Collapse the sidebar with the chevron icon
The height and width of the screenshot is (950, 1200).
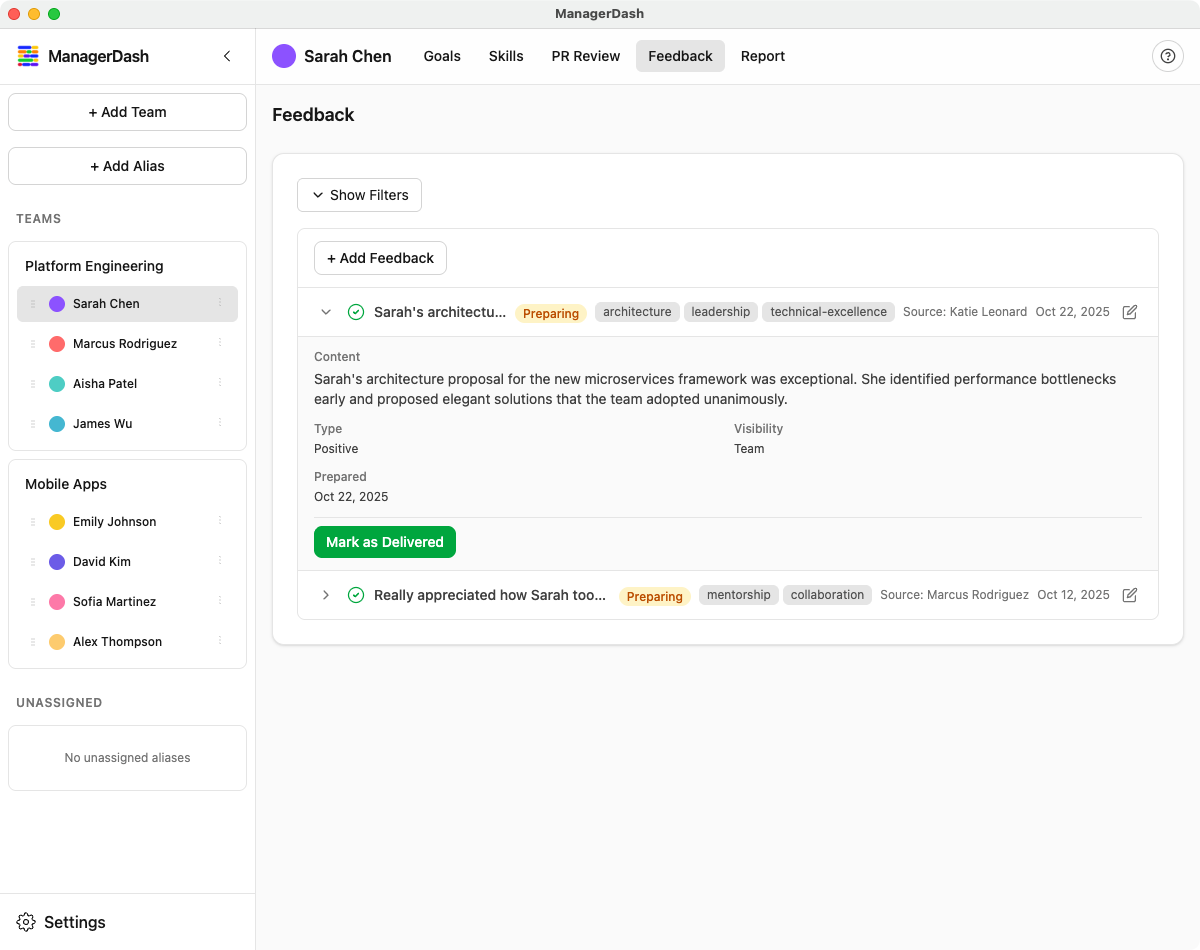[227, 56]
